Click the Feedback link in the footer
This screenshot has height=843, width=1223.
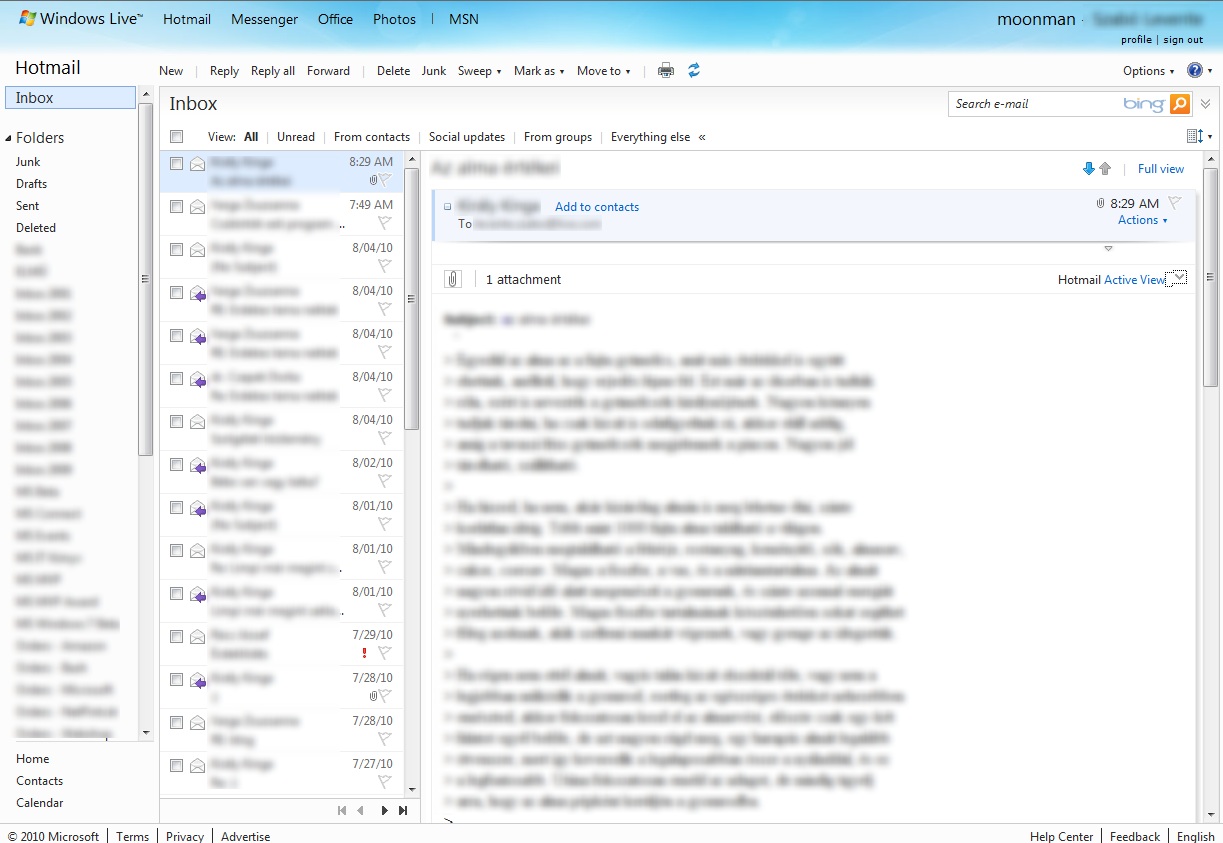pos(1135,837)
